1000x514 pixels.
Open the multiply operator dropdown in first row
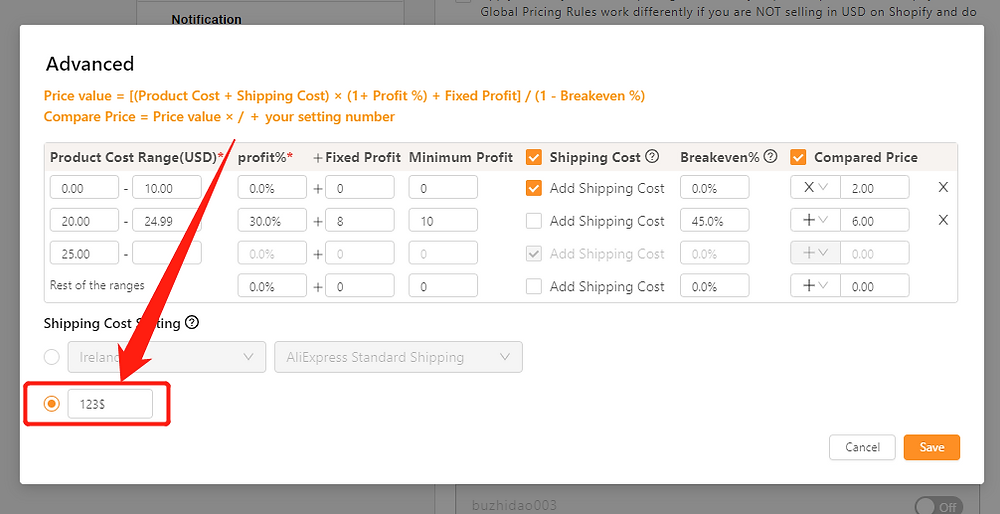coord(815,187)
